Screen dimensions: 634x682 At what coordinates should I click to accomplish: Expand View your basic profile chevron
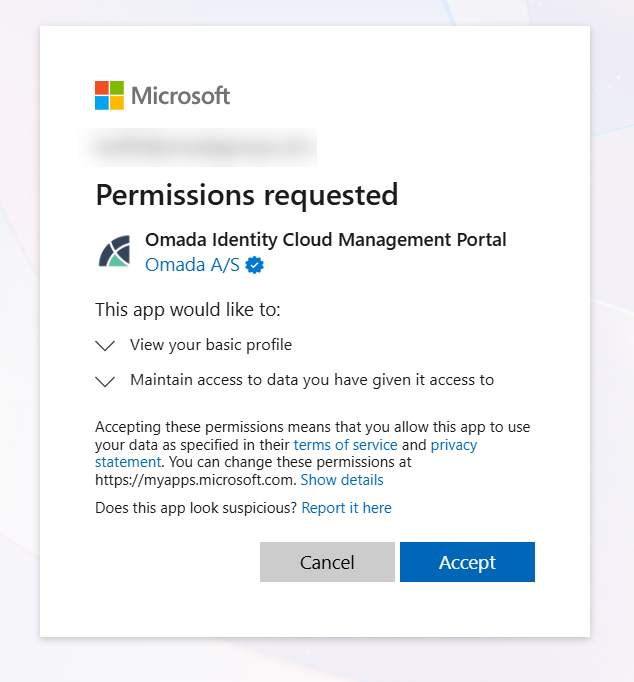coord(105,346)
